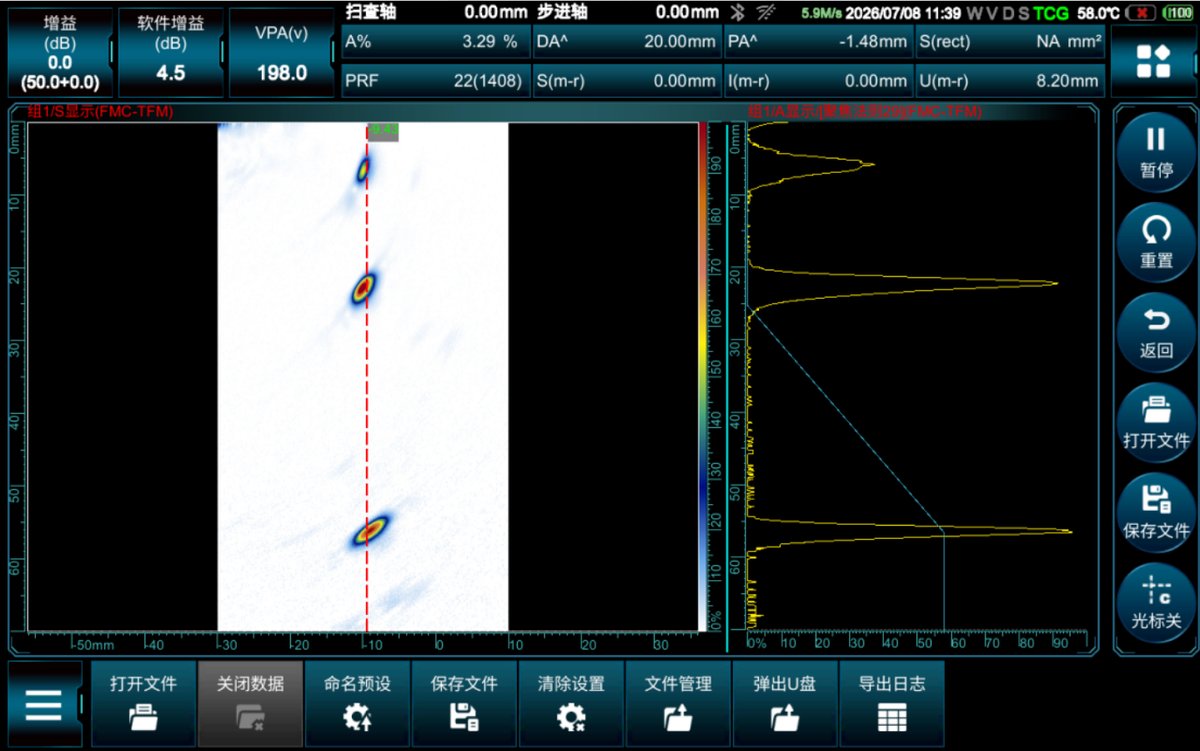
Task: Click the green cursor value tag on the red dashed line
Action: tap(384, 131)
